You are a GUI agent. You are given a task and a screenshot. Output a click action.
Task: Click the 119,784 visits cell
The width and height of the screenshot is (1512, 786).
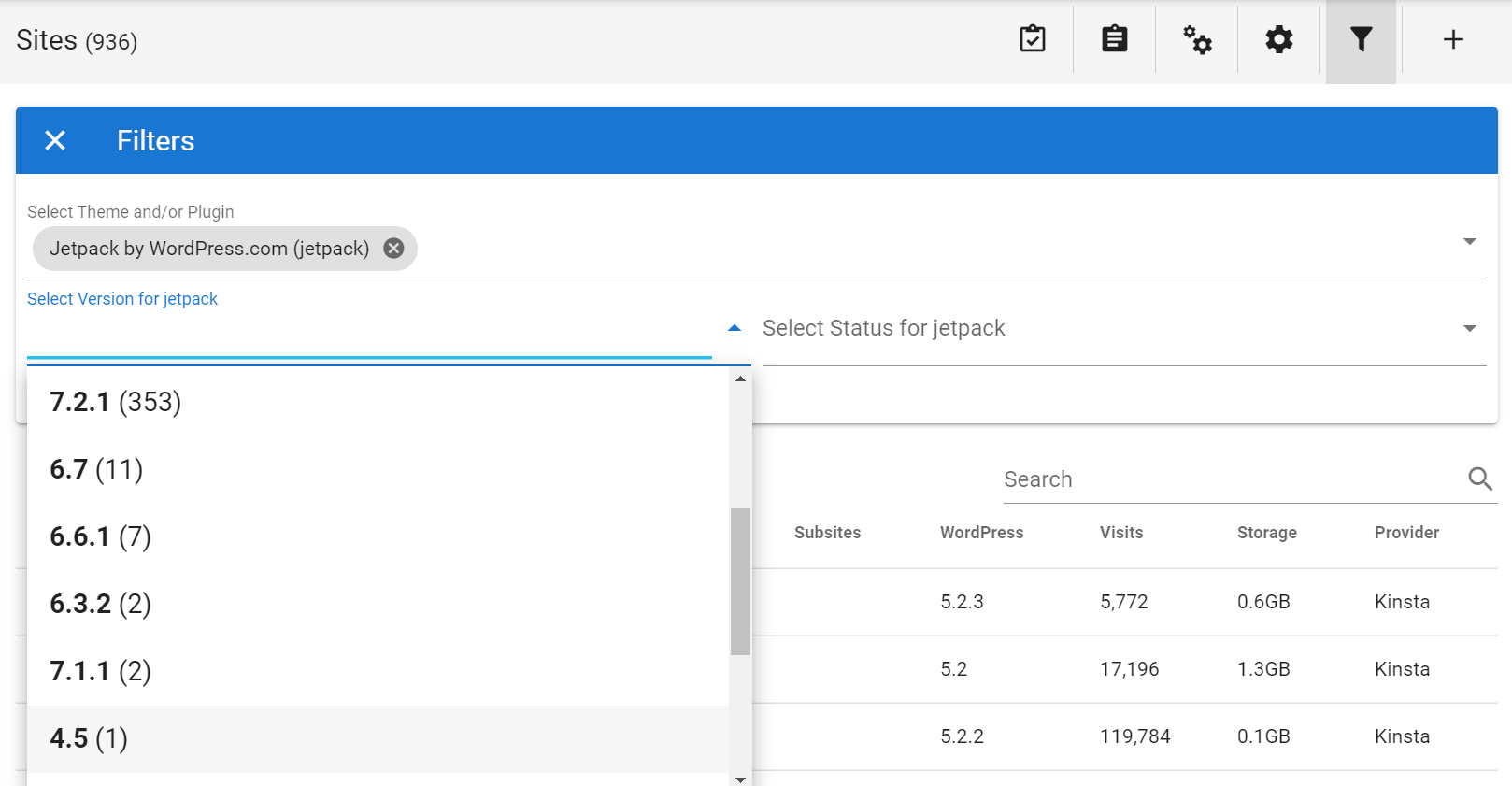pos(1134,736)
